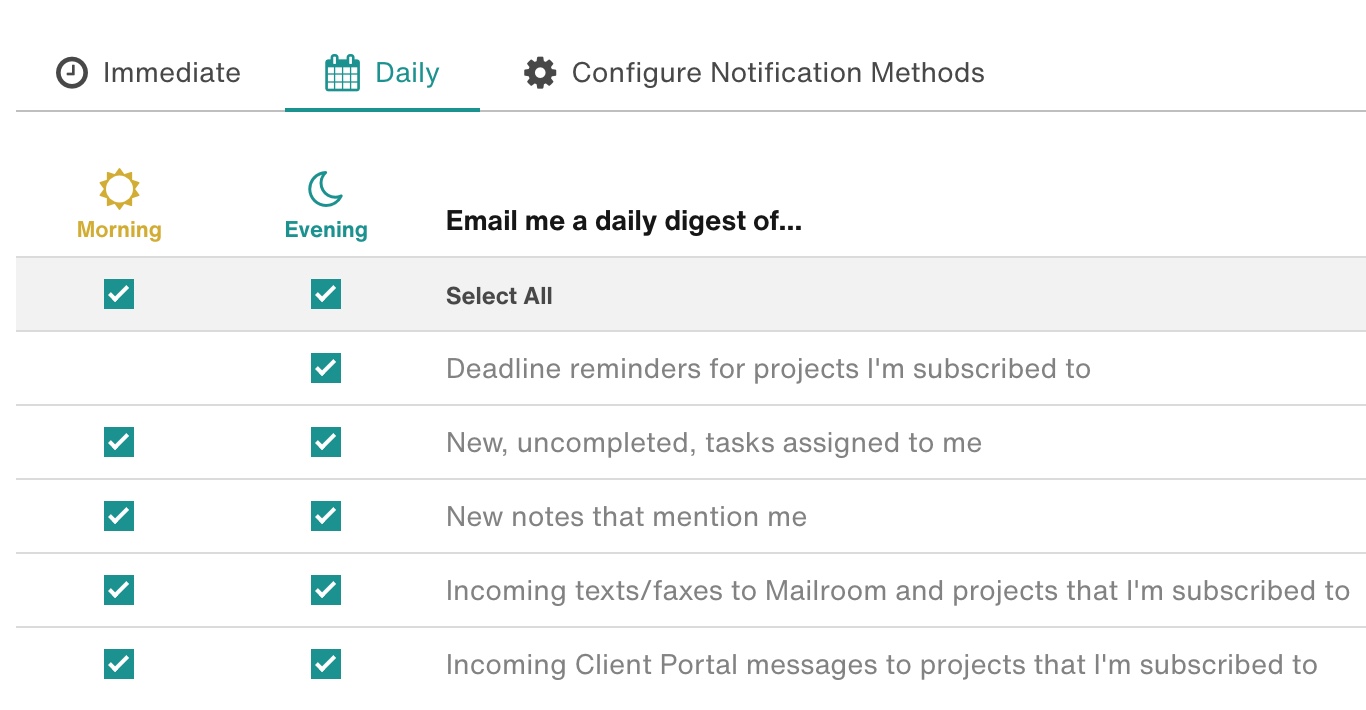This screenshot has width=1366, height=710.
Task: Disable Evening digest for notes mentioning me
Action: [x=326, y=516]
